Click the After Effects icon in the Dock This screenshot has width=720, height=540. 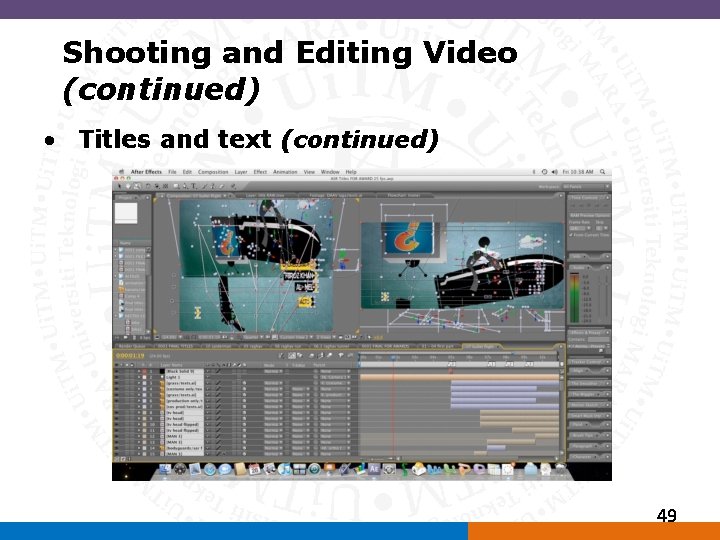coord(374,469)
